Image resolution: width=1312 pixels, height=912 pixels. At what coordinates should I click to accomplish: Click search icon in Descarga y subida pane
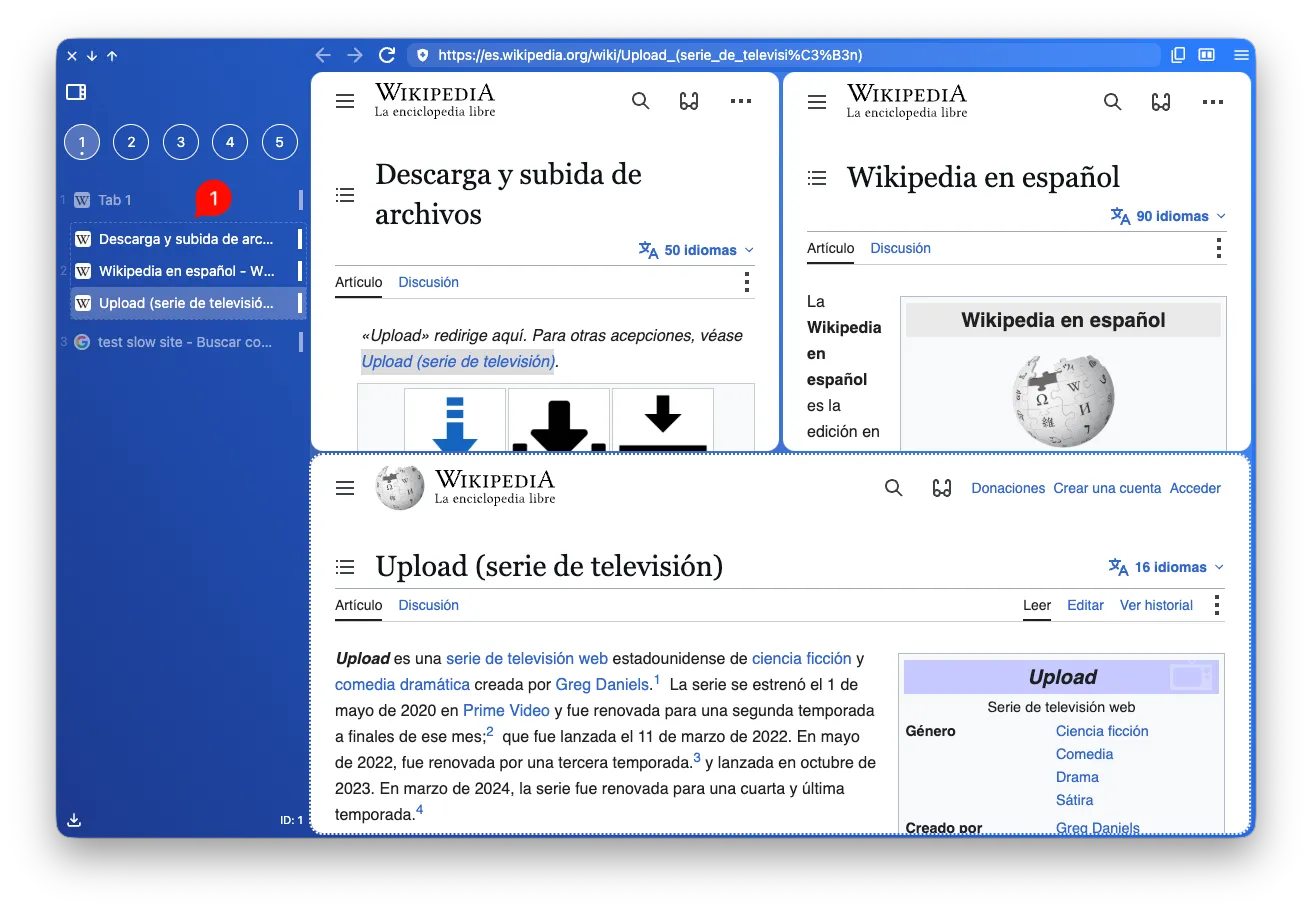pos(641,101)
